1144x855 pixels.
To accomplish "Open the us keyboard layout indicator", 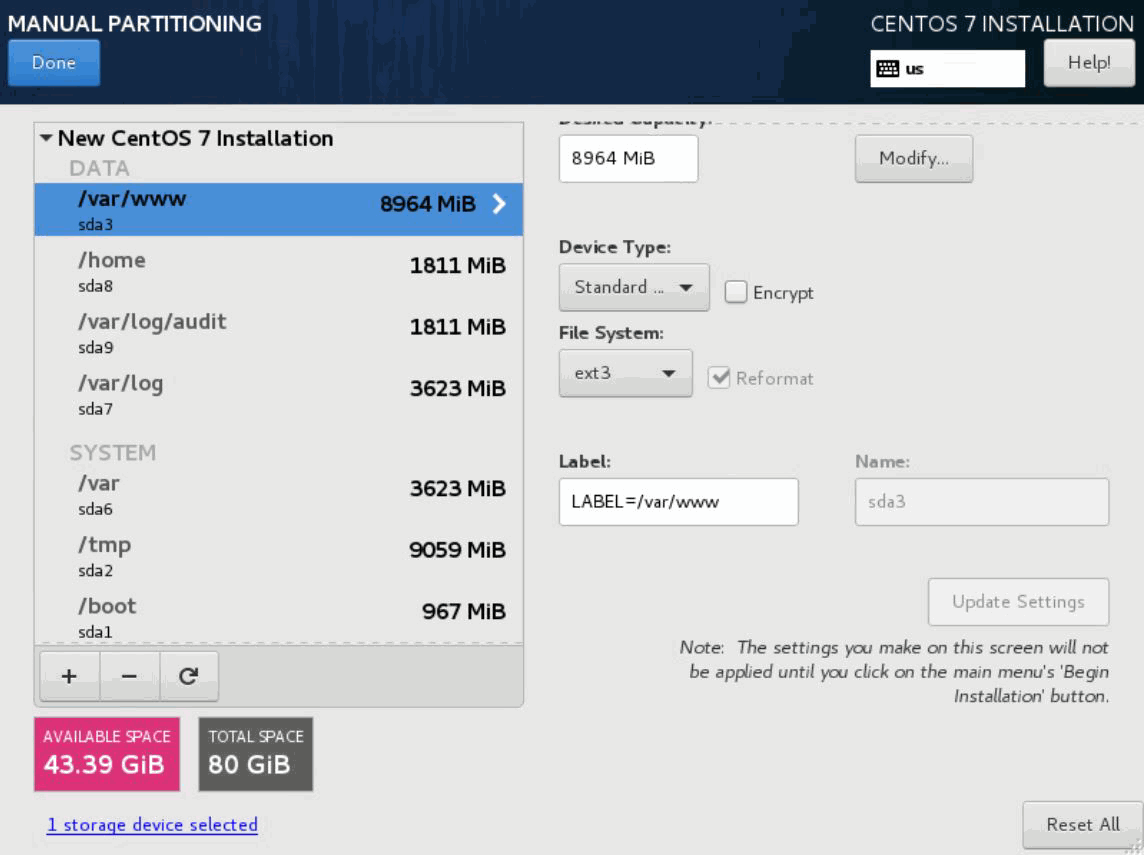I will coord(947,69).
